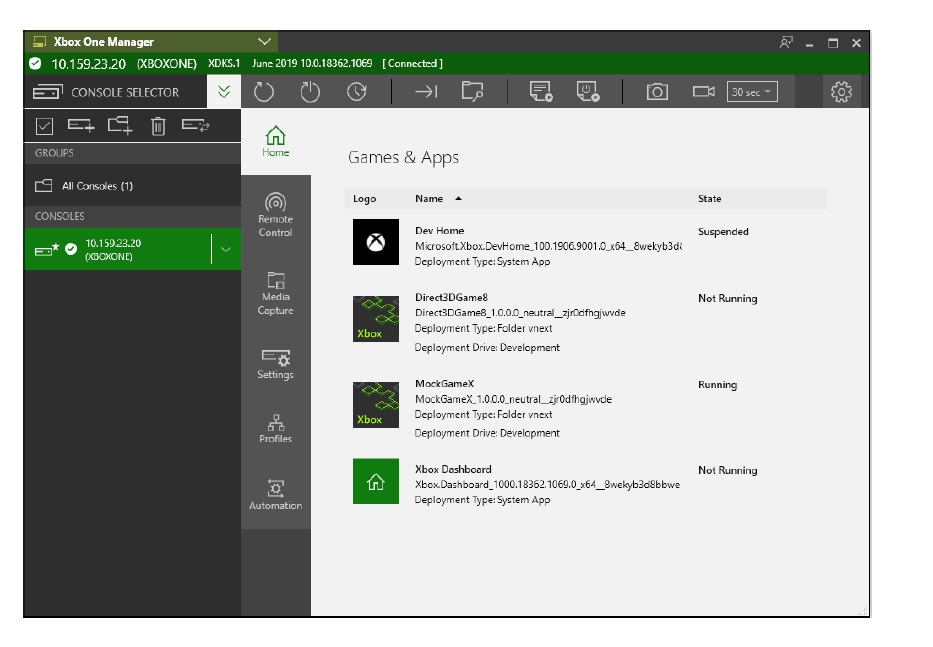Screen dimensions: 933x647
Task: Toggle the select-all consoles checkbox
Action: (x=44, y=126)
